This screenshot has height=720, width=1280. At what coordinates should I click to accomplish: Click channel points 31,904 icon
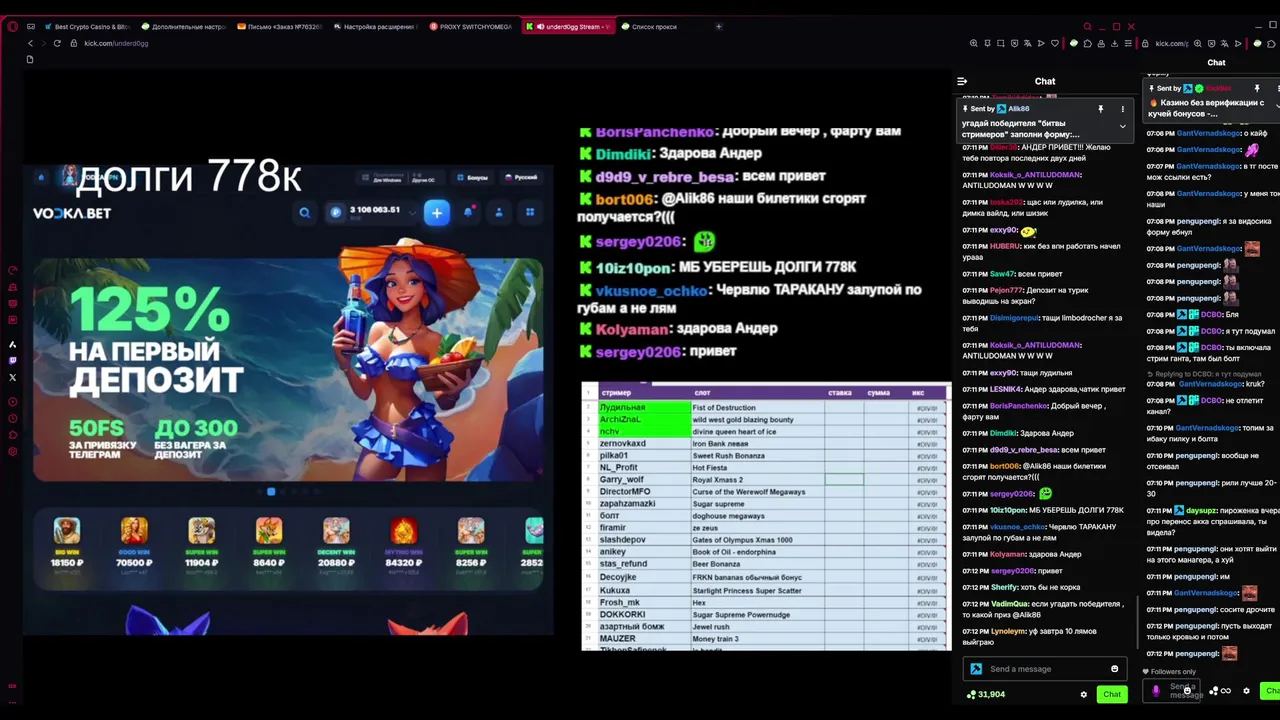[971, 694]
